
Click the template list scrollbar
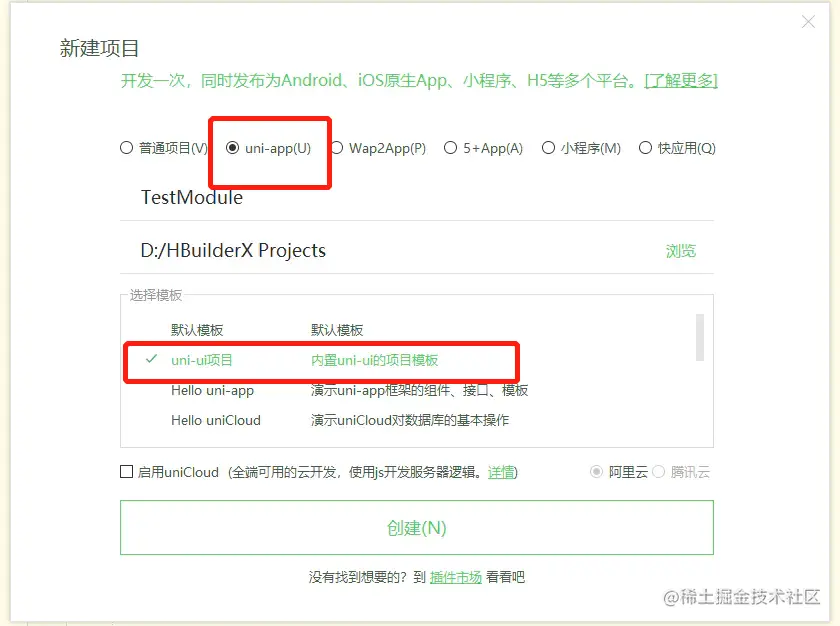[700, 337]
